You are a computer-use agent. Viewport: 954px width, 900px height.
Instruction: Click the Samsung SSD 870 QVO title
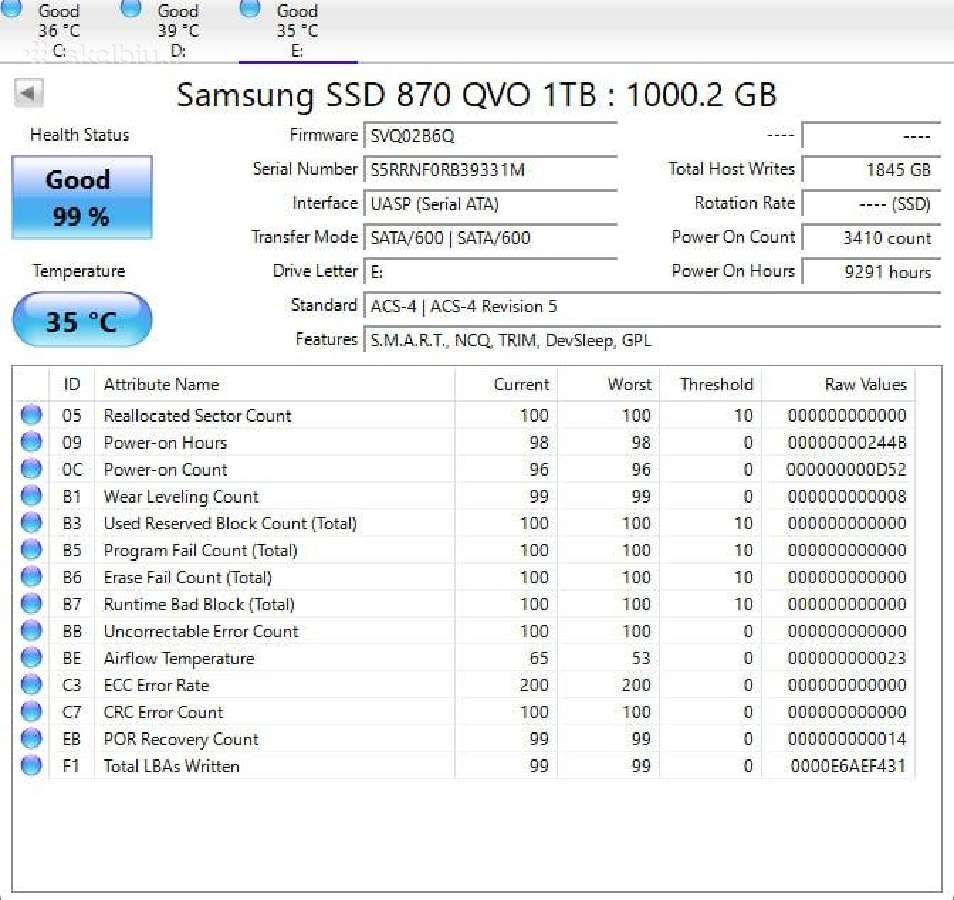tap(476, 95)
